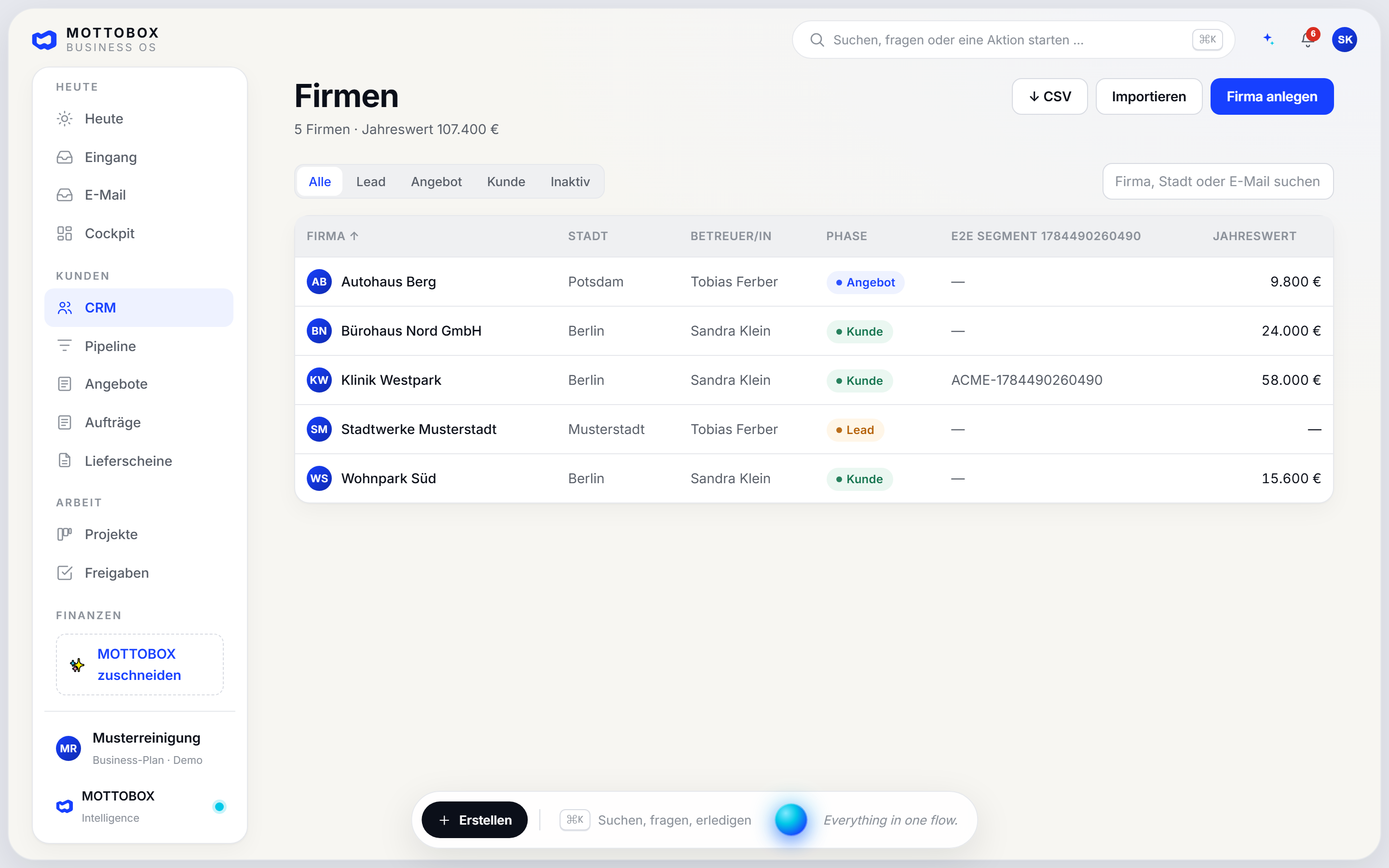Screen dimensions: 1389x868
Task: Click the E-Mail tray icon
Action: pyautogui.click(x=65, y=195)
